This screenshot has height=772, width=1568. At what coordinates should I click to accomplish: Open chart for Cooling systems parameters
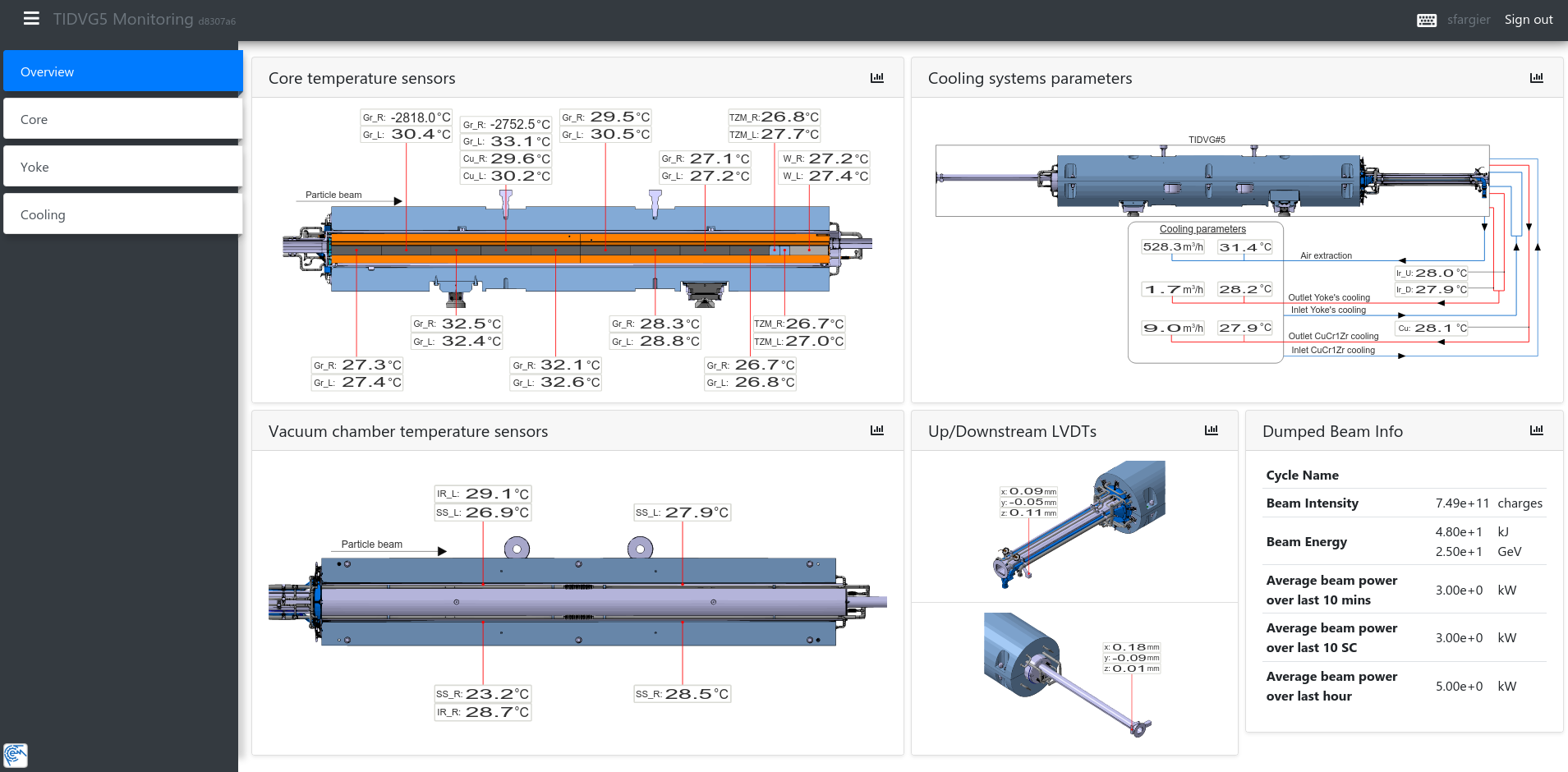click(x=1536, y=77)
